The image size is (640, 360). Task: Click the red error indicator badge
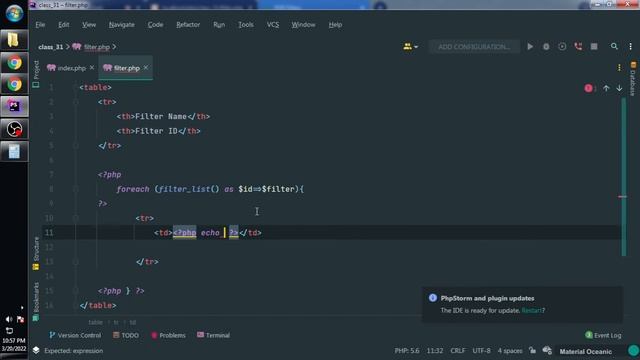[x=589, y=88]
